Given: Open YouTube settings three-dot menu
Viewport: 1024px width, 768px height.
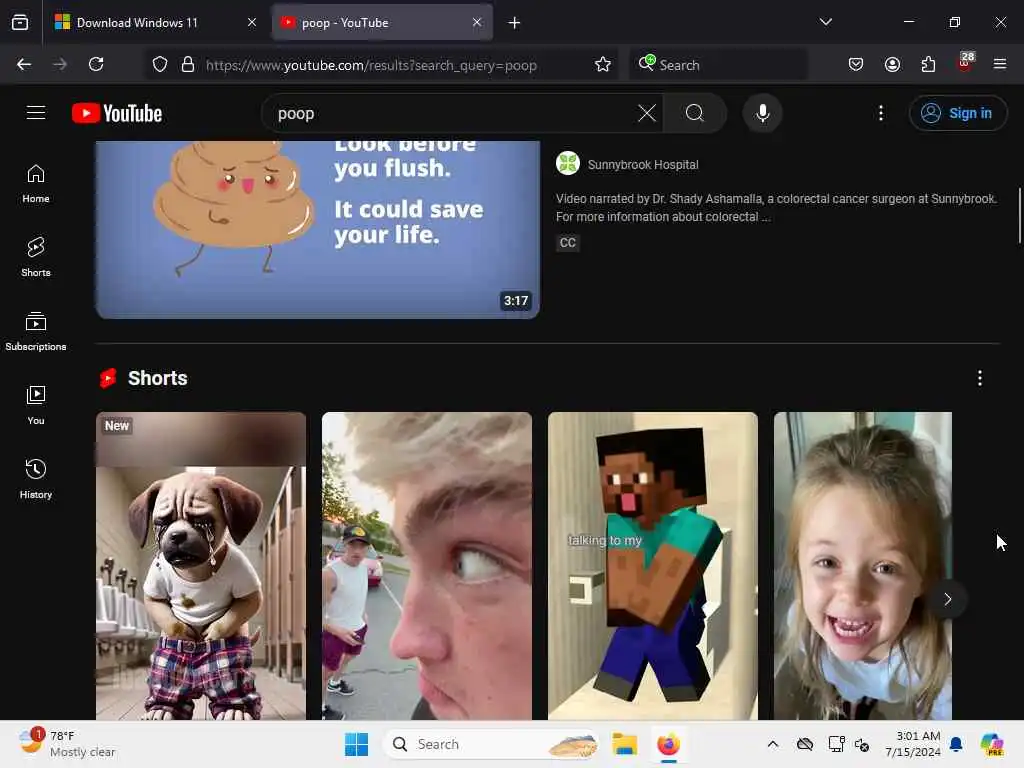Looking at the screenshot, I should (881, 113).
